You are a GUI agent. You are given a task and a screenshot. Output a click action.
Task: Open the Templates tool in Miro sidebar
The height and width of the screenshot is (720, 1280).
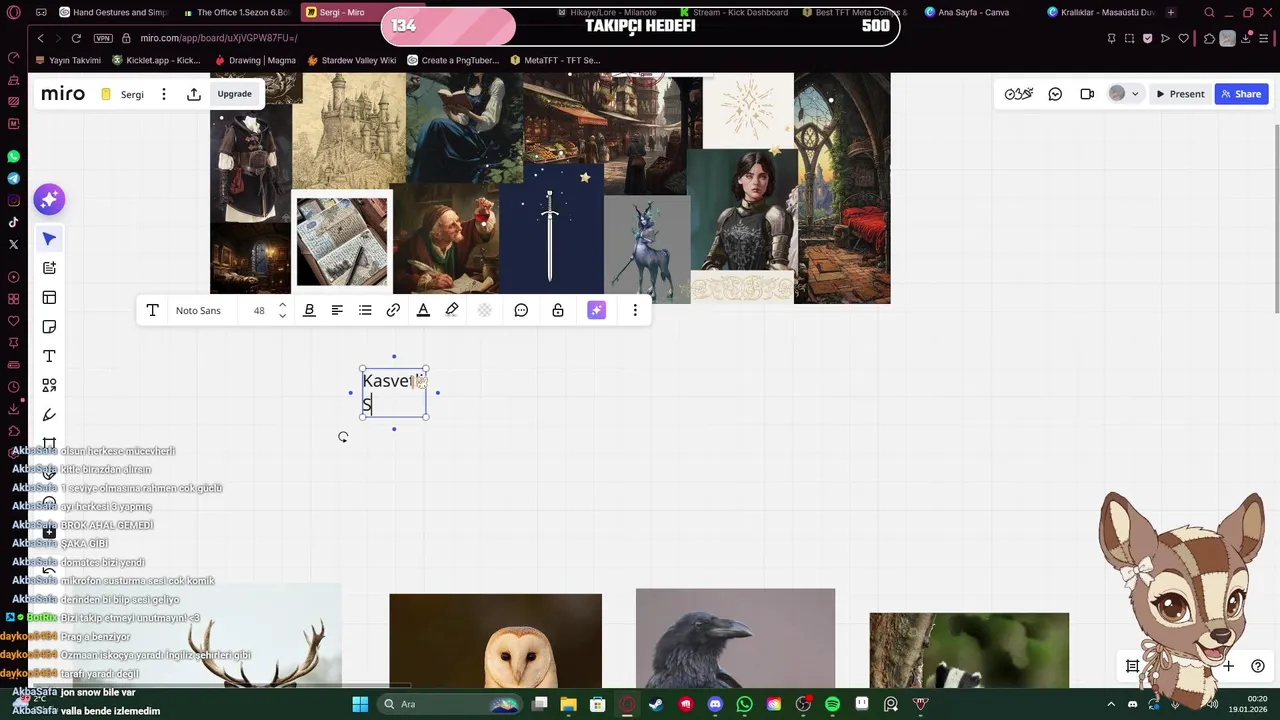[x=49, y=268]
